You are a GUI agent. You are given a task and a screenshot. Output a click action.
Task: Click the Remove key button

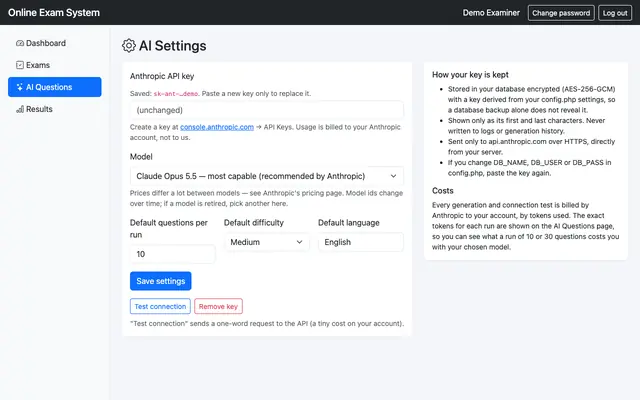pyautogui.click(x=218, y=307)
